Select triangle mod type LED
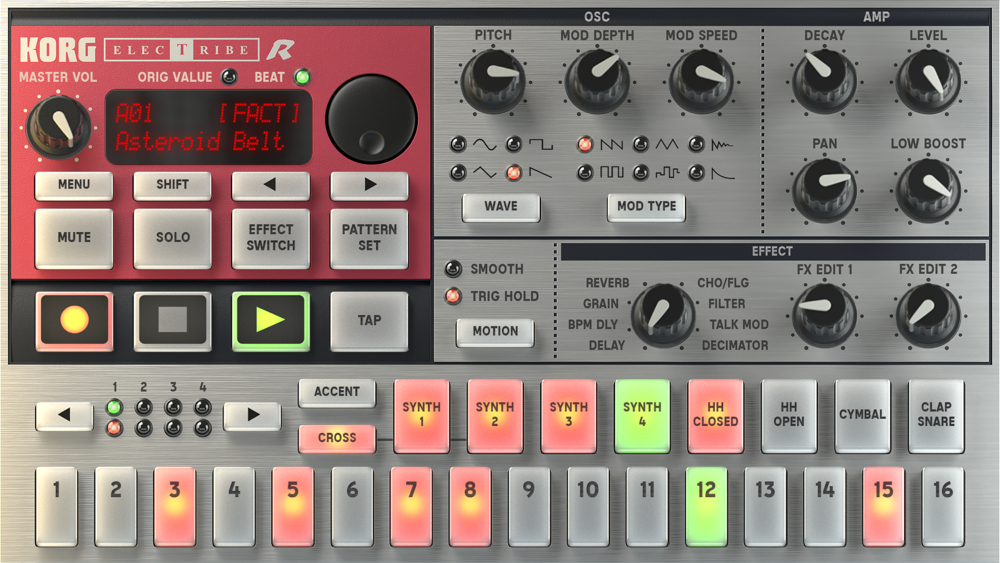 [640, 144]
